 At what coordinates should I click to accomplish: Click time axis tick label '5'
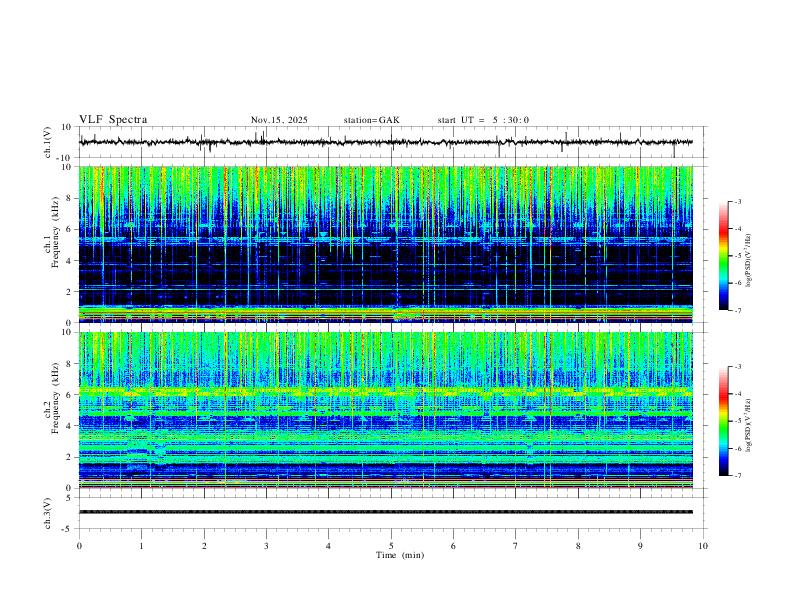[x=391, y=546]
